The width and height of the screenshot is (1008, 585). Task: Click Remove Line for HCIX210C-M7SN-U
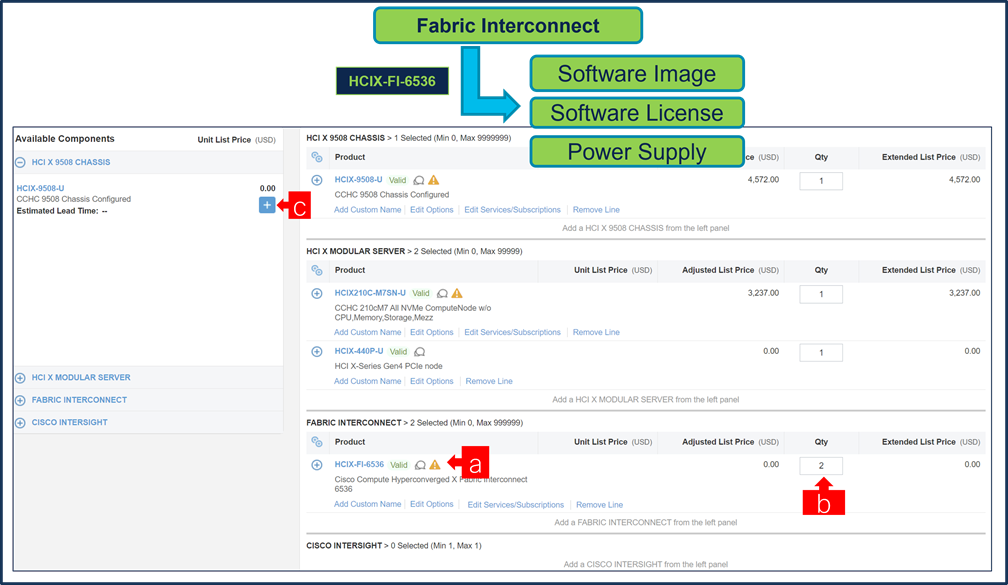(596, 333)
